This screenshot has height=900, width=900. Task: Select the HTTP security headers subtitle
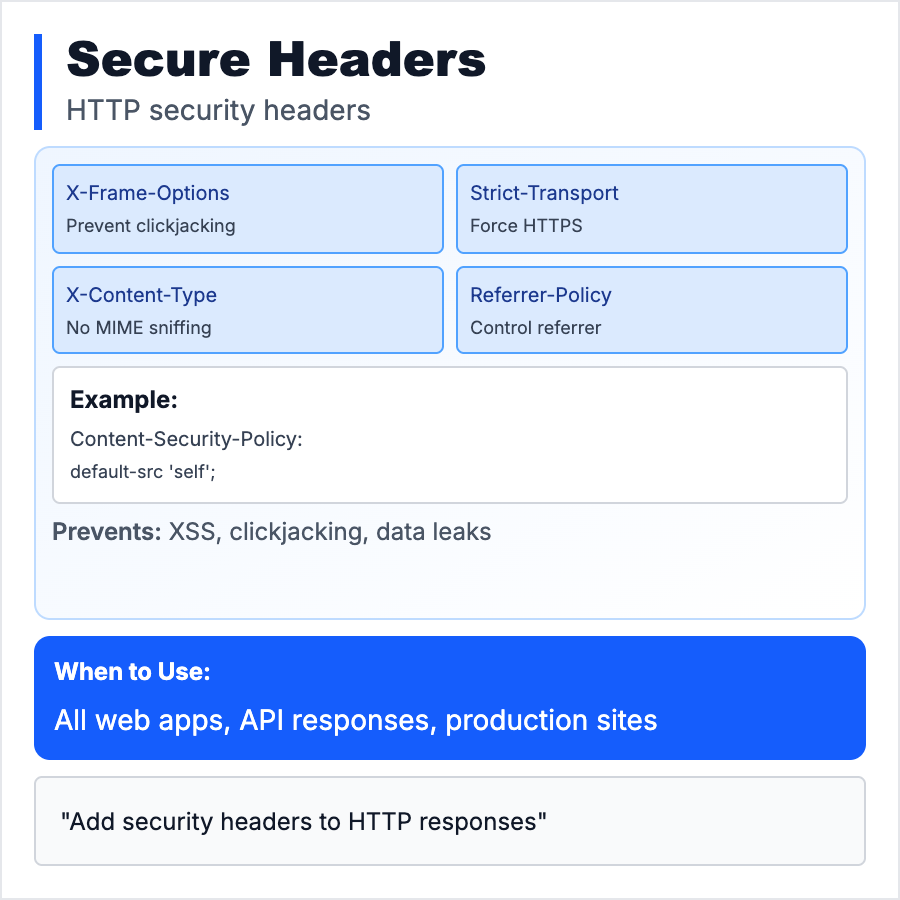(218, 110)
